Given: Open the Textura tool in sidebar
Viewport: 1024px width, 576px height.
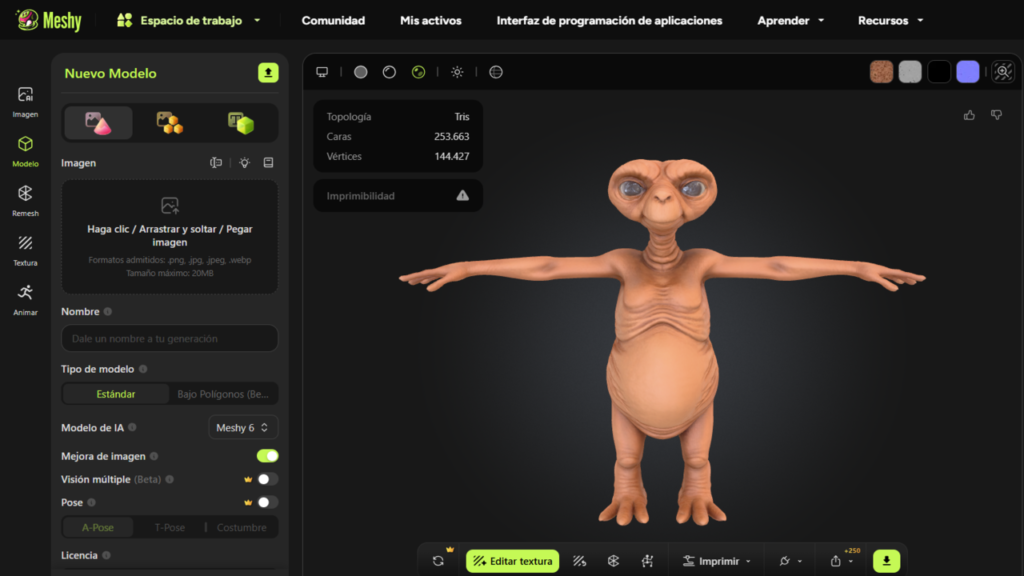Looking at the screenshot, I should [25, 250].
